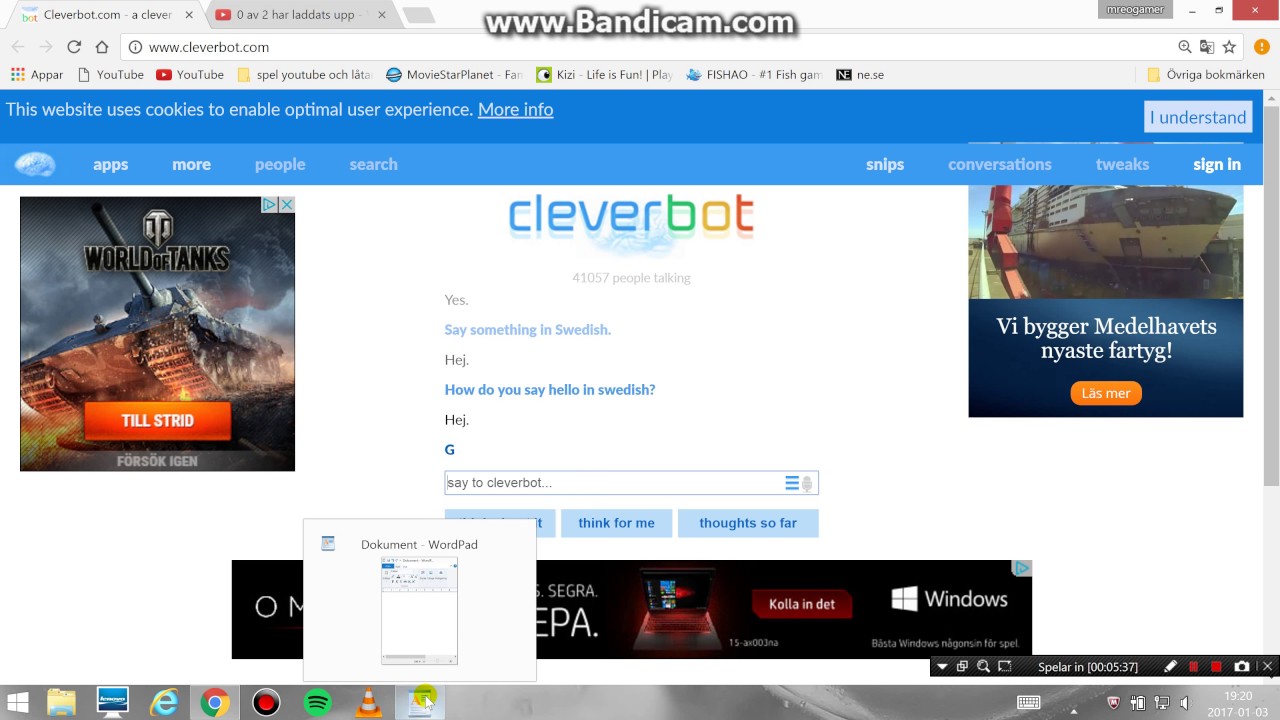Open Internet Explorer from taskbar
The image size is (1280, 720).
tap(164, 703)
